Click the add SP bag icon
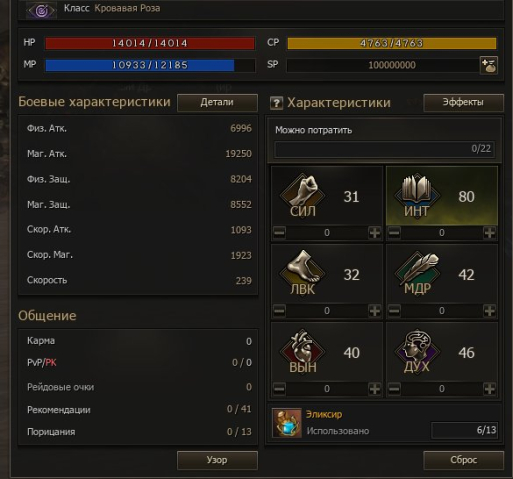The image size is (513, 479). 489,65
